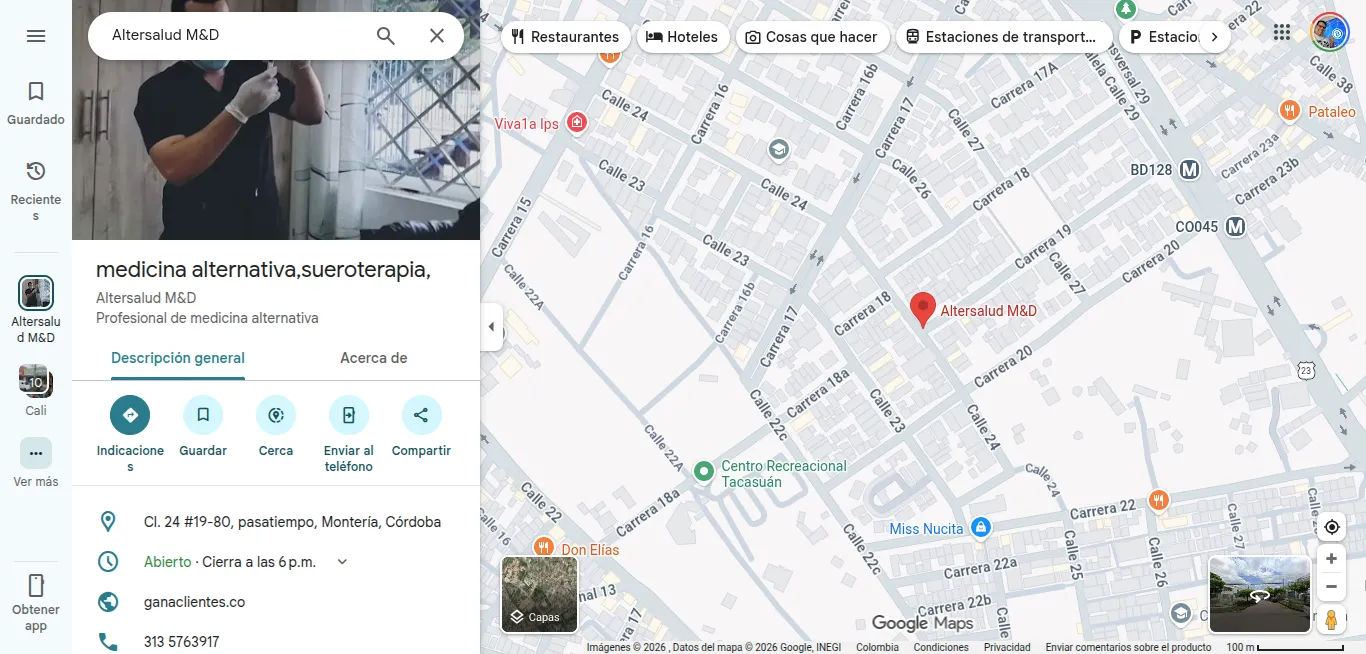Screen dimensions: 1366x654
Task: Switch to Acerca de tab
Action: 374,358
